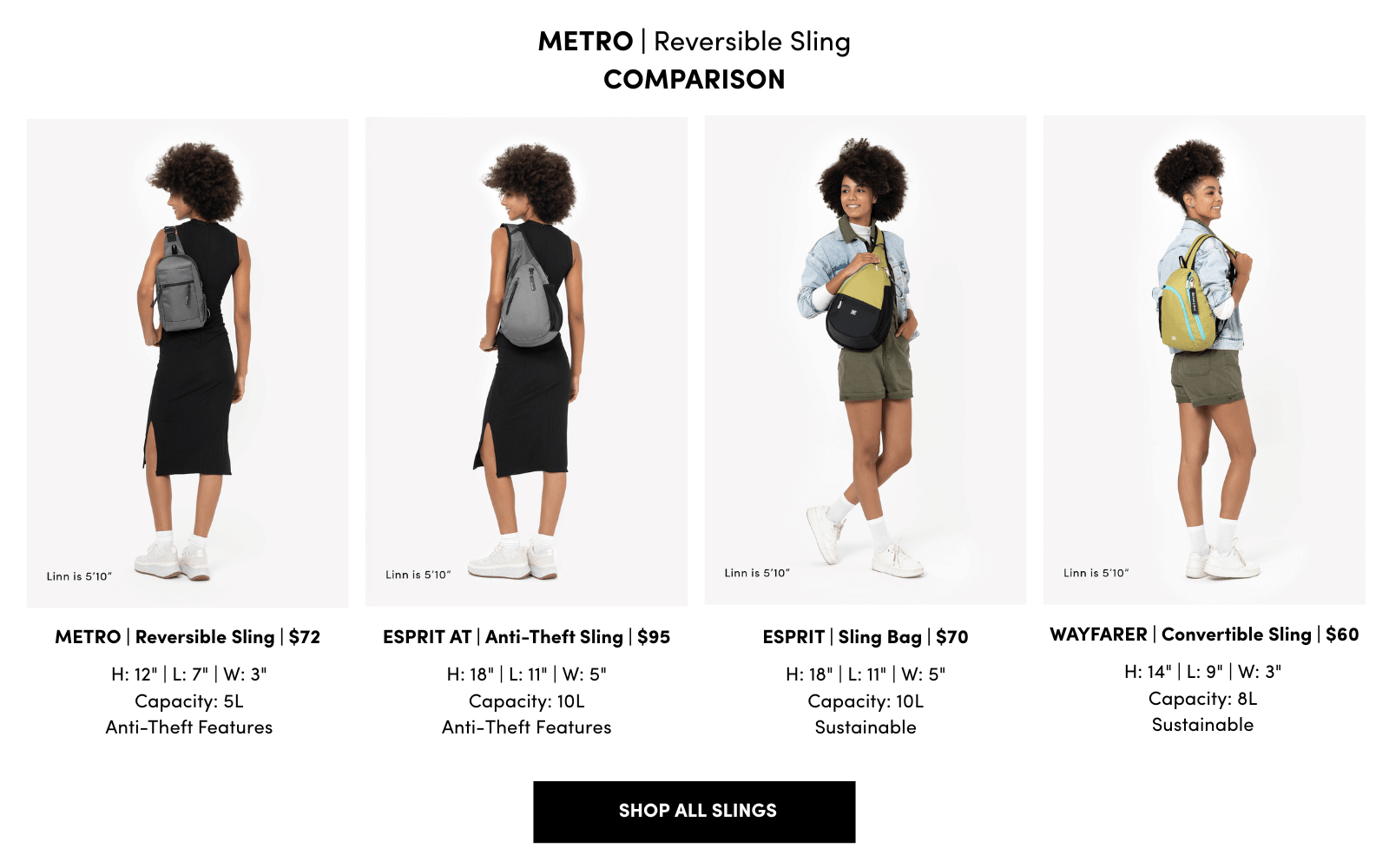Click the yellow WAYFARER Convertible Sling photo

click(x=1203, y=359)
